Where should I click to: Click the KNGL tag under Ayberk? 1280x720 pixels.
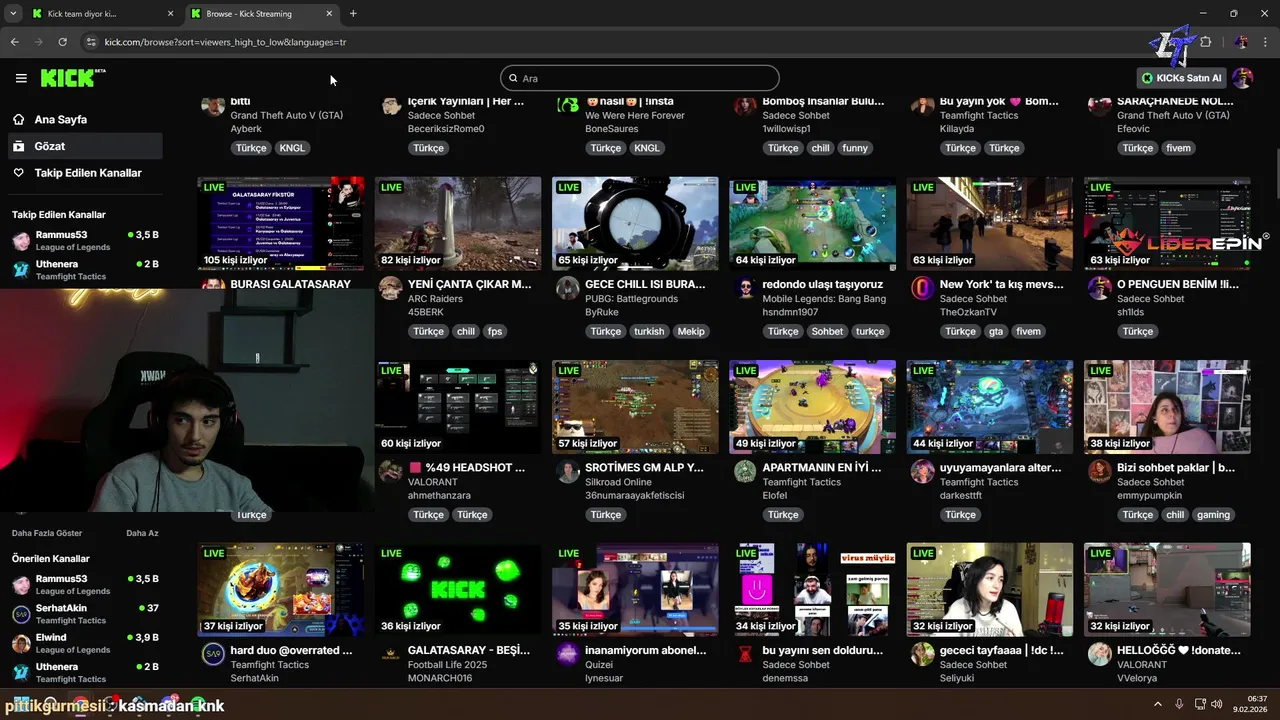click(292, 148)
